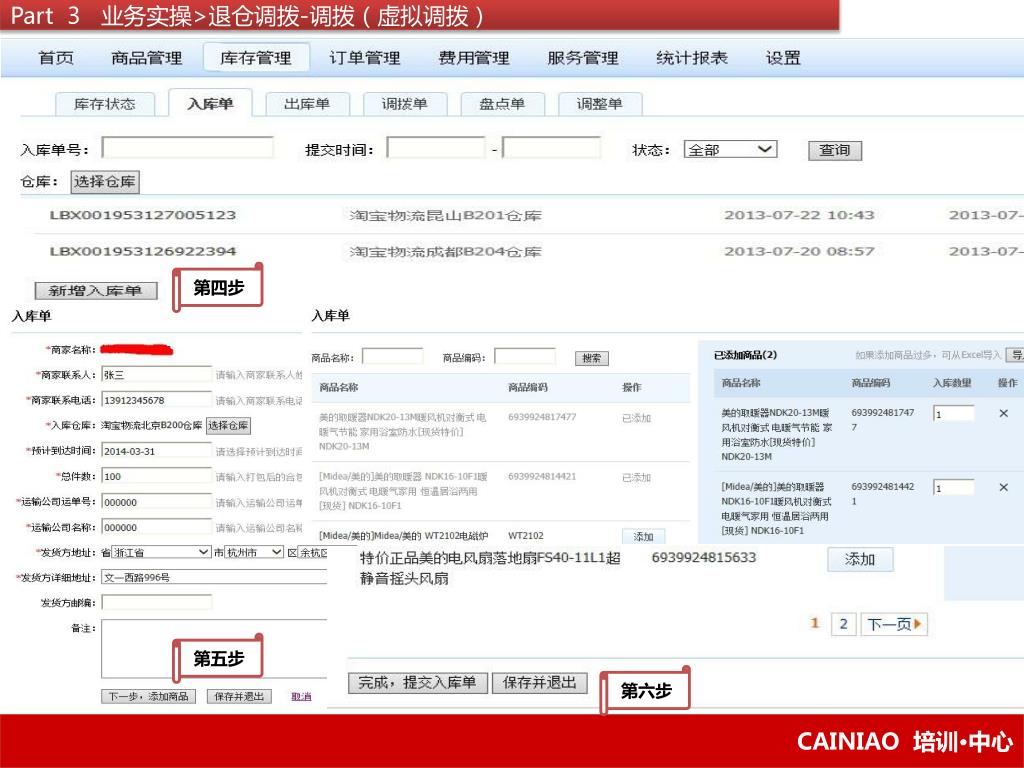Edit 入库数量 for NDK20-13M
This screenshot has height=768, width=1024.
coord(953,414)
